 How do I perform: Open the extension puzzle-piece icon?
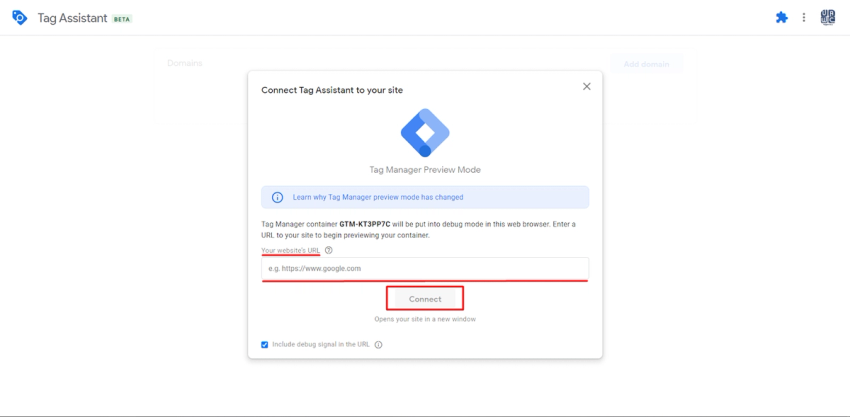[x=781, y=18]
